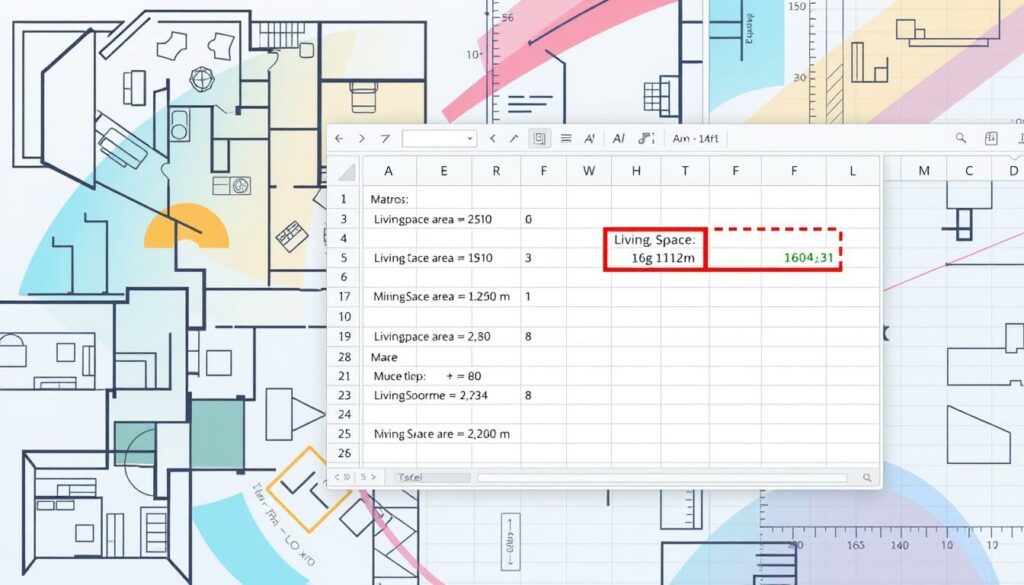The image size is (1024, 585).
Task: Open the empty combo box in toolbar
Action: (439, 138)
